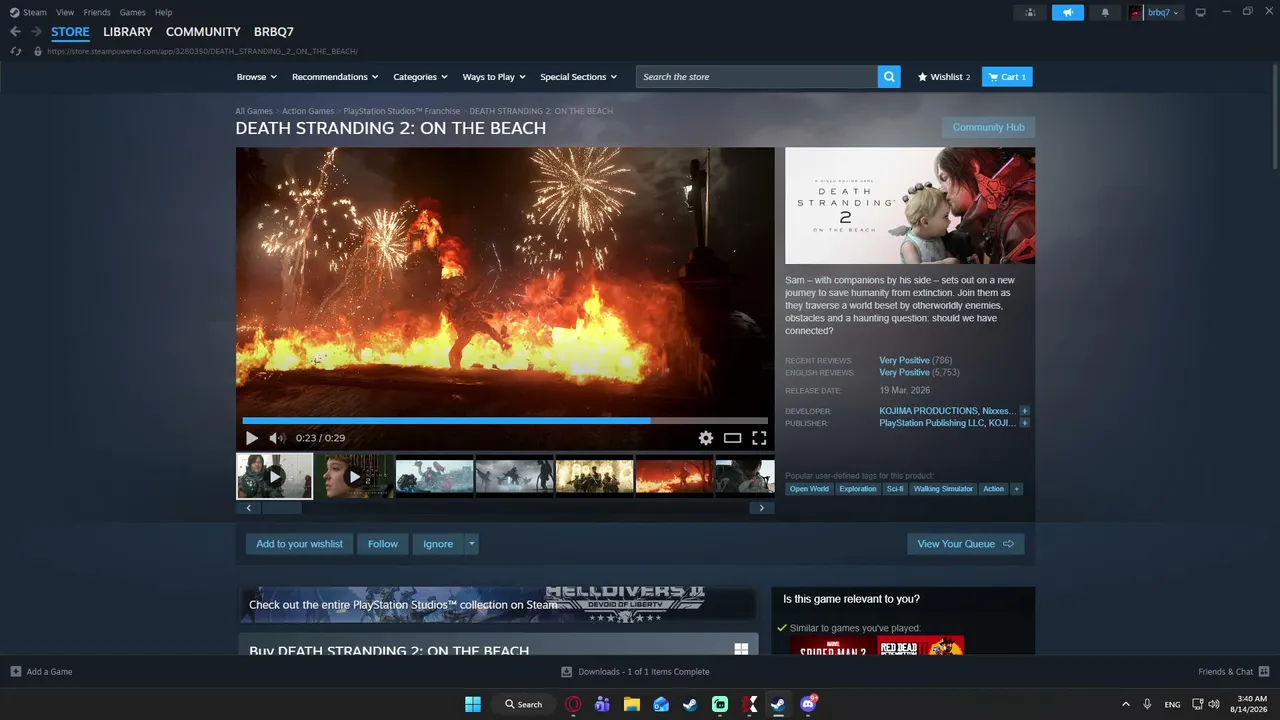The image size is (1280, 720).
Task: Toggle theater mode for the video
Action: (733, 438)
